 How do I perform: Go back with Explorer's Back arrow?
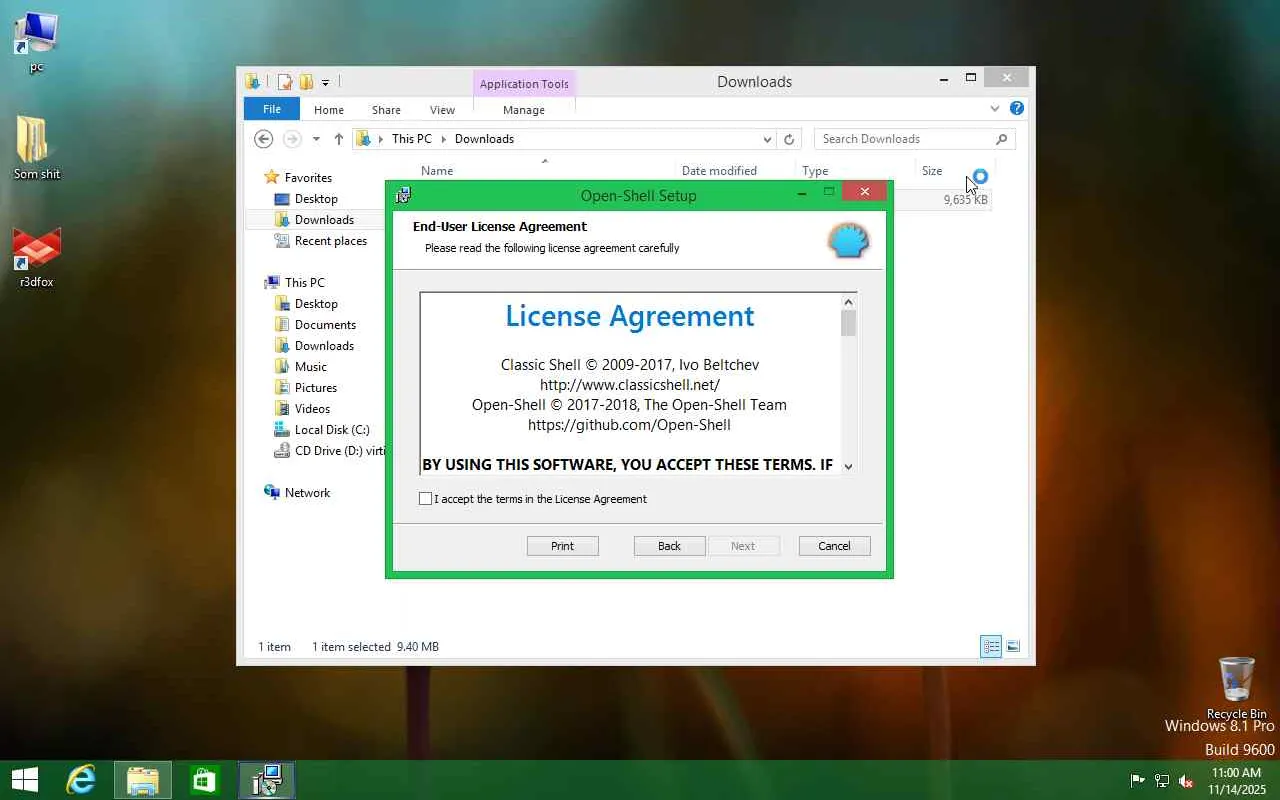pos(263,139)
